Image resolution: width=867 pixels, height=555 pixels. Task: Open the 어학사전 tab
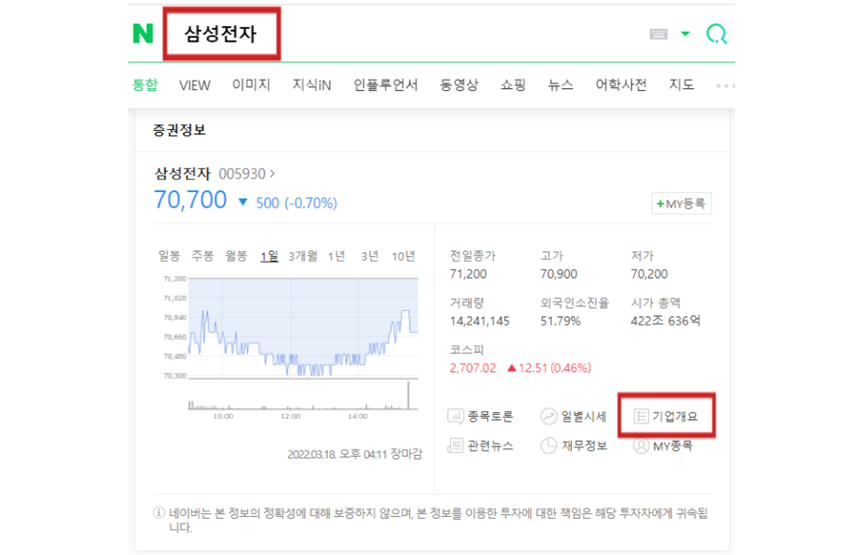coord(621,85)
